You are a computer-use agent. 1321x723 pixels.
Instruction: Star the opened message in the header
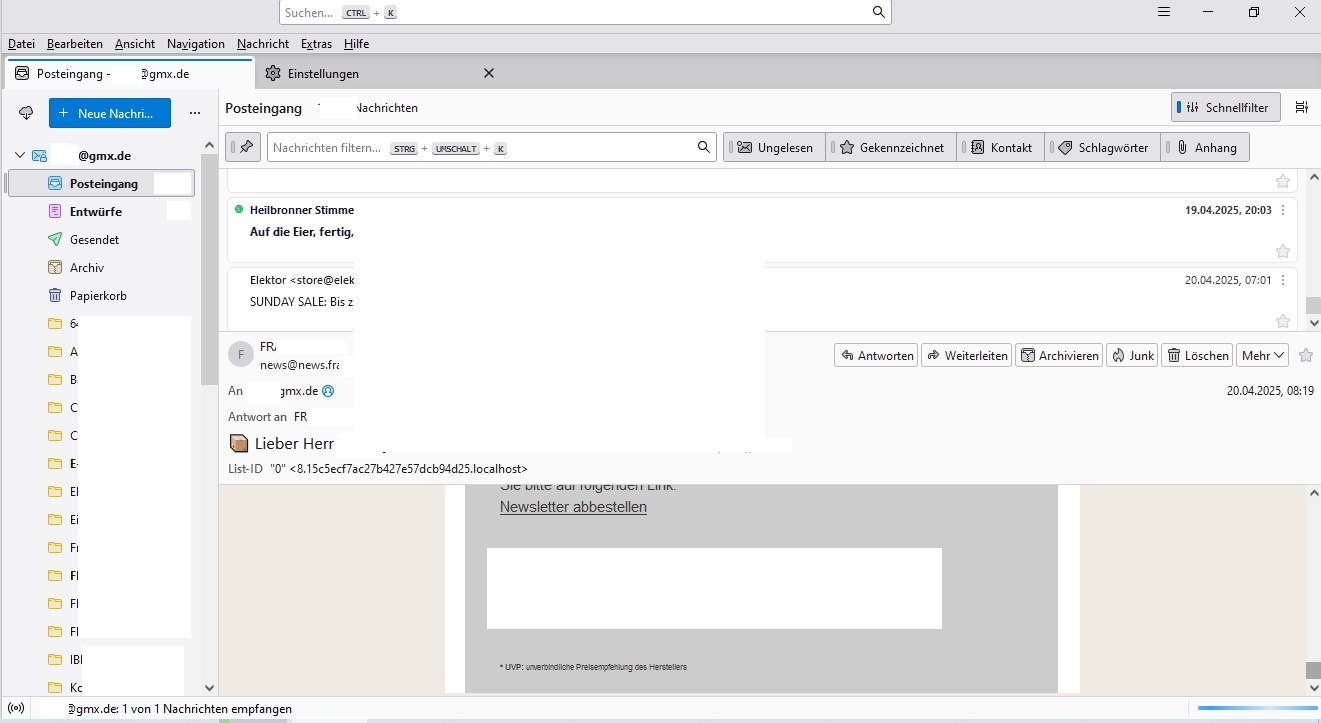click(x=1305, y=355)
